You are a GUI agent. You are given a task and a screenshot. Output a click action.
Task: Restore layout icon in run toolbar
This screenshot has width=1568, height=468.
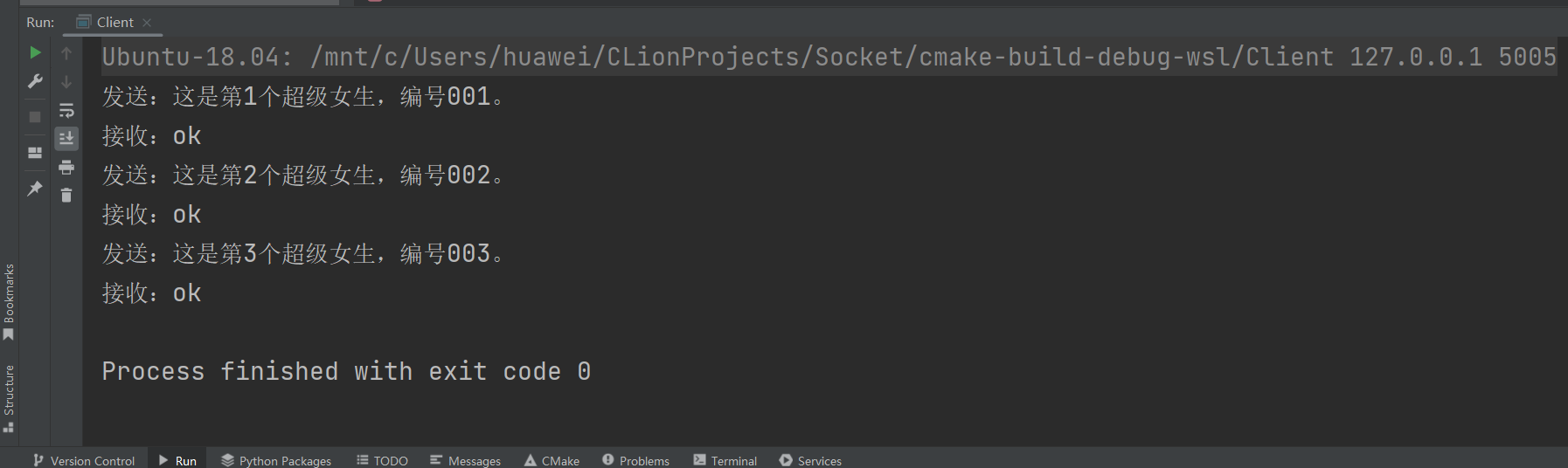coord(35,152)
